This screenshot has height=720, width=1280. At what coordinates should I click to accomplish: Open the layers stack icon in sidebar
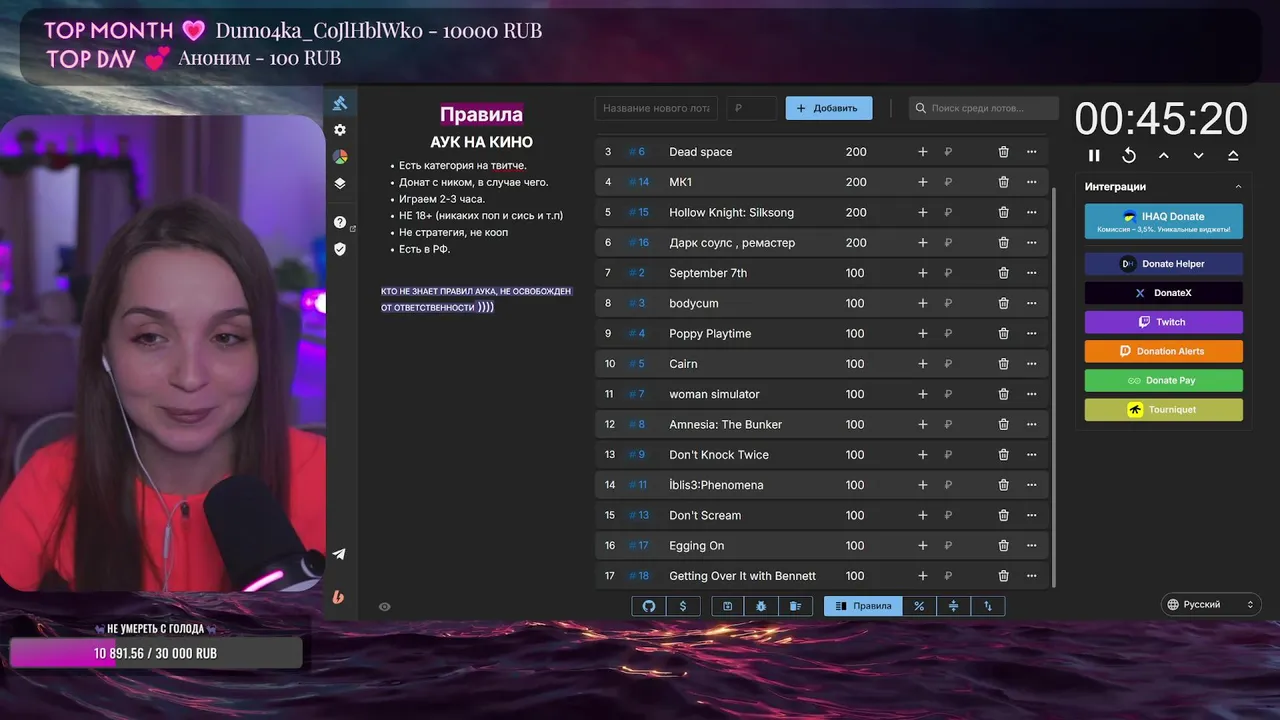pyautogui.click(x=340, y=183)
